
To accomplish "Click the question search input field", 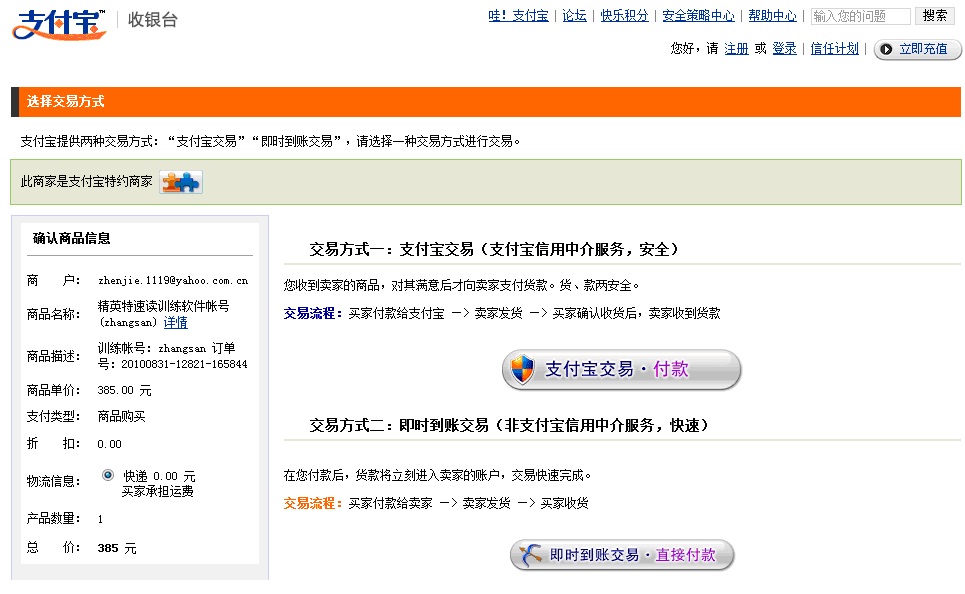I will (859, 16).
